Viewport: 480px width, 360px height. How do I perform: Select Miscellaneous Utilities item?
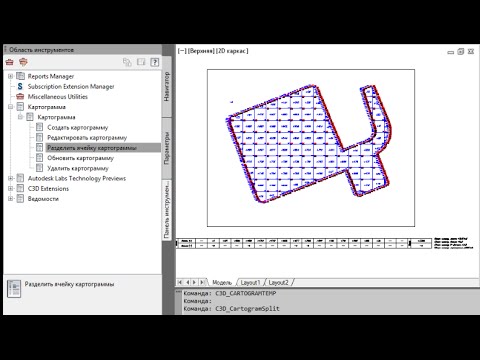pyautogui.click(x=58, y=97)
